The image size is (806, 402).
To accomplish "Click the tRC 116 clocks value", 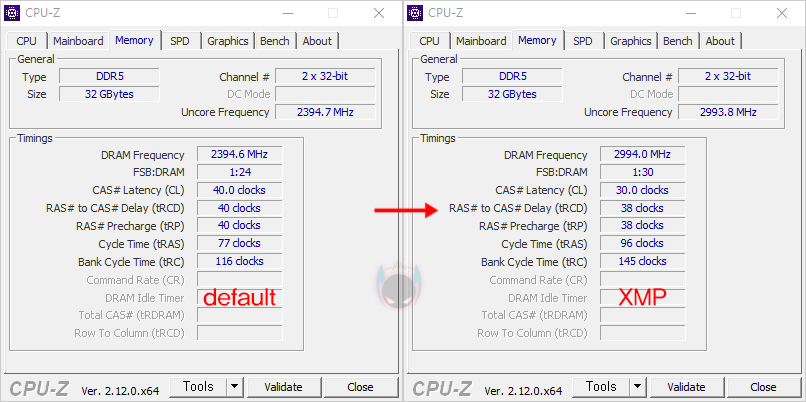I will pos(240,261).
